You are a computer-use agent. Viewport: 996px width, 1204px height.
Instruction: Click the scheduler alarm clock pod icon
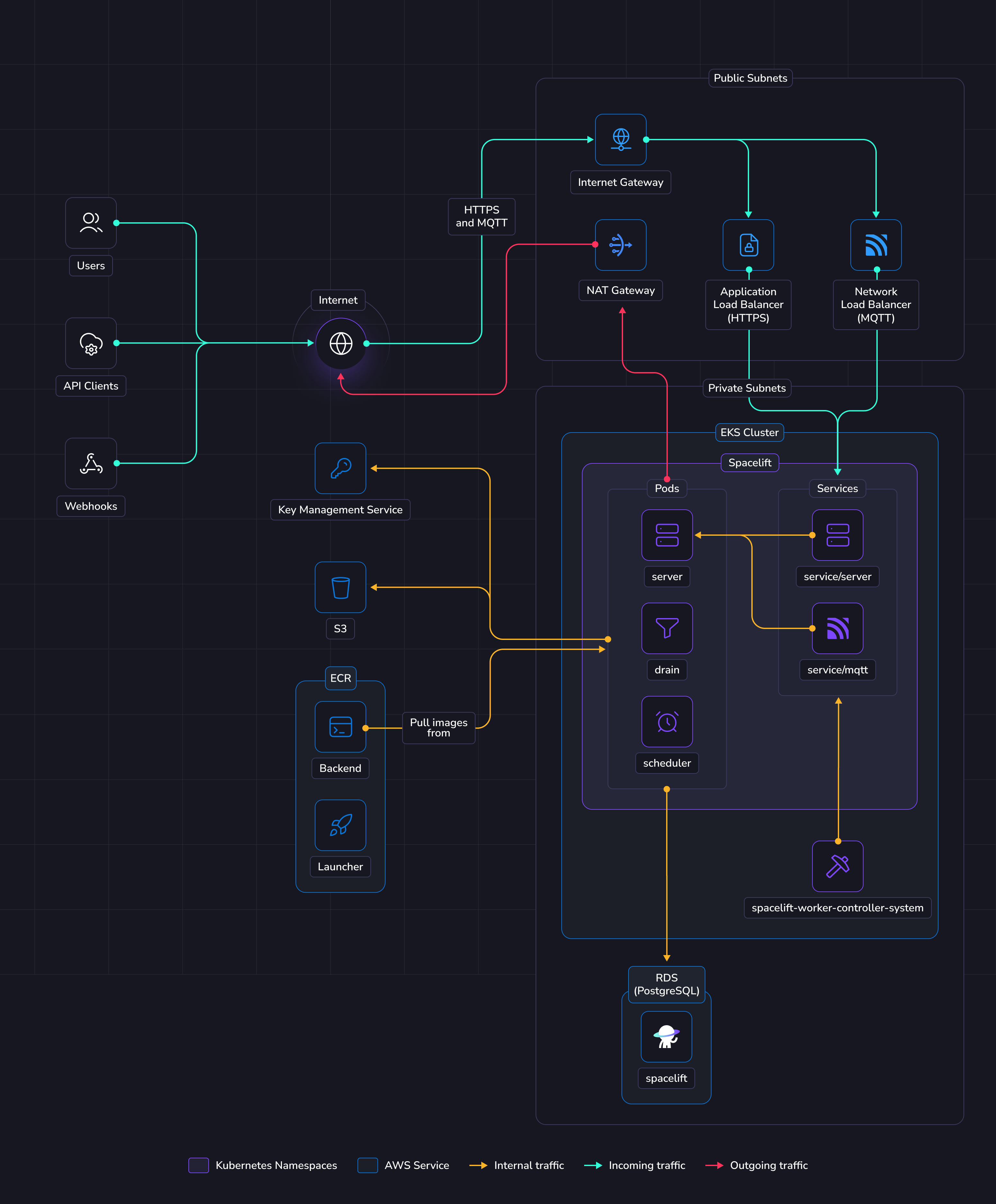[x=666, y=721]
